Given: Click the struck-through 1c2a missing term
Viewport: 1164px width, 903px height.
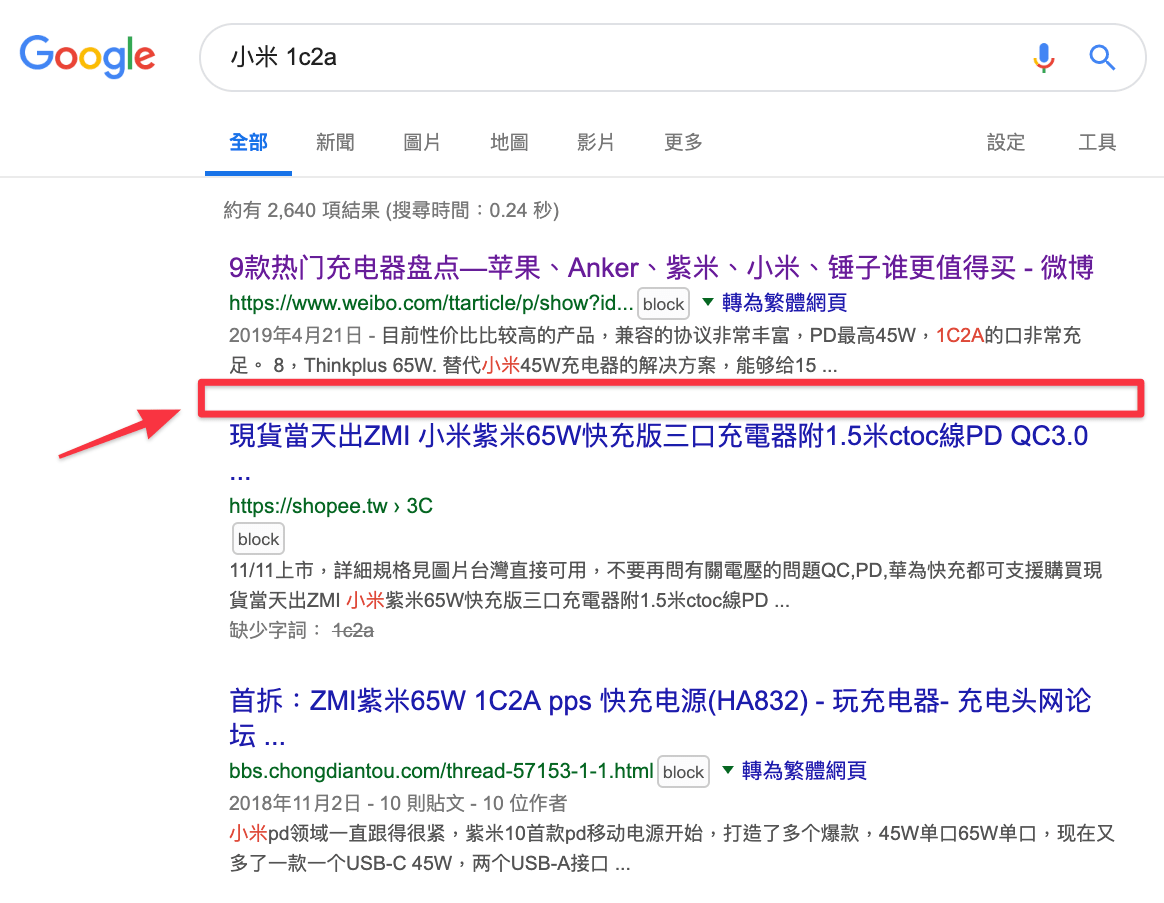Looking at the screenshot, I should pyautogui.click(x=353, y=630).
